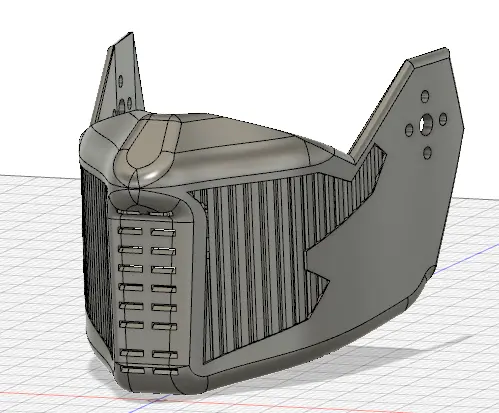Select the bottom-left slot on front panel
This screenshot has width=499, height=413.
tap(133, 369)
